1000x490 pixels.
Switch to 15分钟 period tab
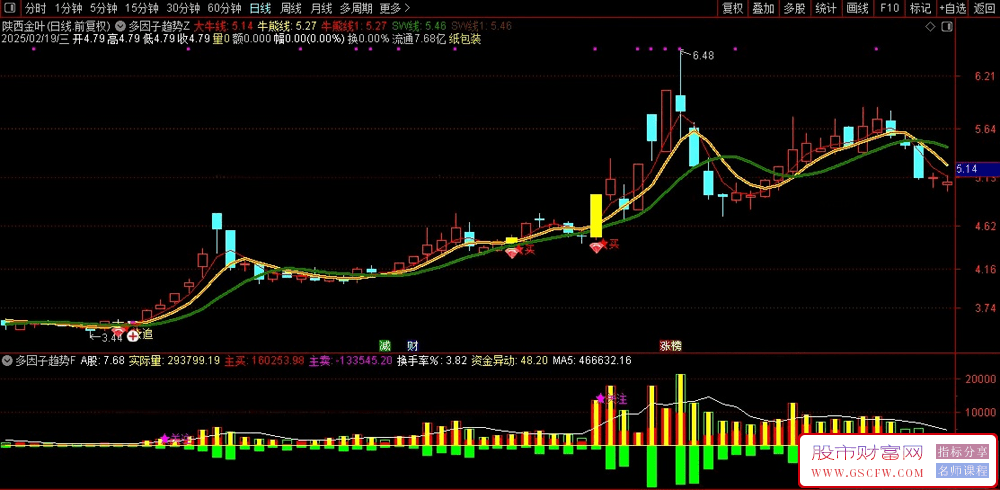[x=142, y=8]
